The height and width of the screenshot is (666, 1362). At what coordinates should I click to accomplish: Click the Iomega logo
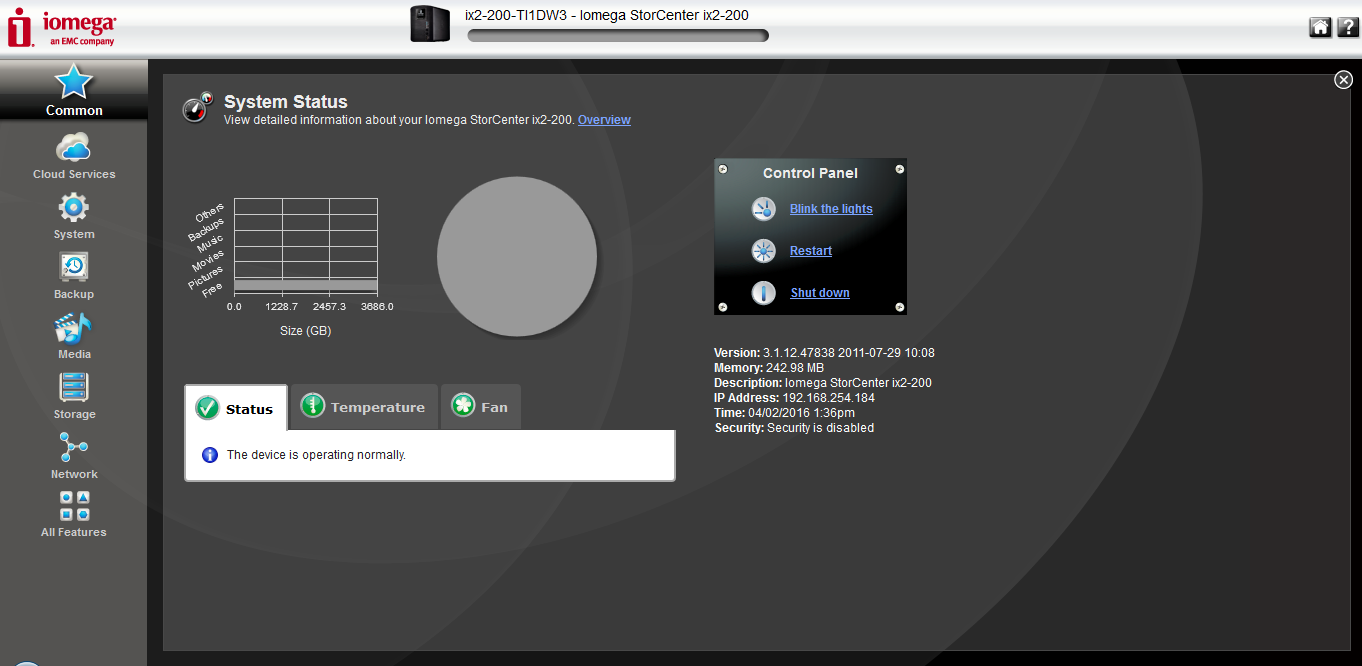tap(62, 28)
